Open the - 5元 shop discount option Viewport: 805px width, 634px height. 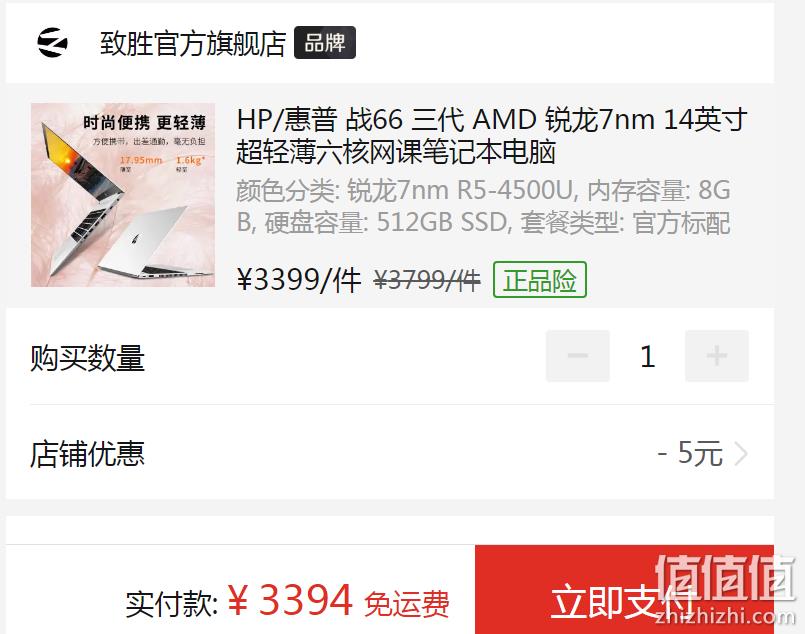pyautogui.click(x=689, y=453)
